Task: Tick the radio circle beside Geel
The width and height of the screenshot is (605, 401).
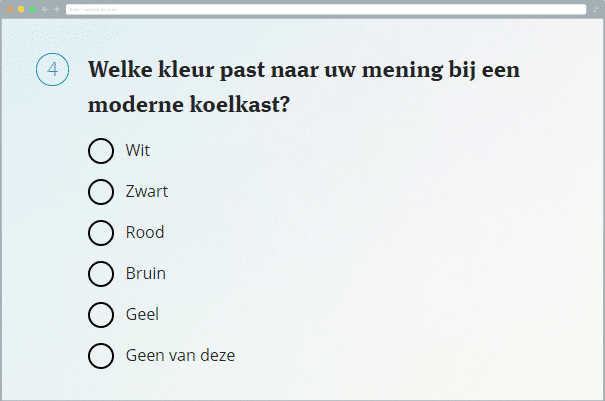Action: pos(101,315)
